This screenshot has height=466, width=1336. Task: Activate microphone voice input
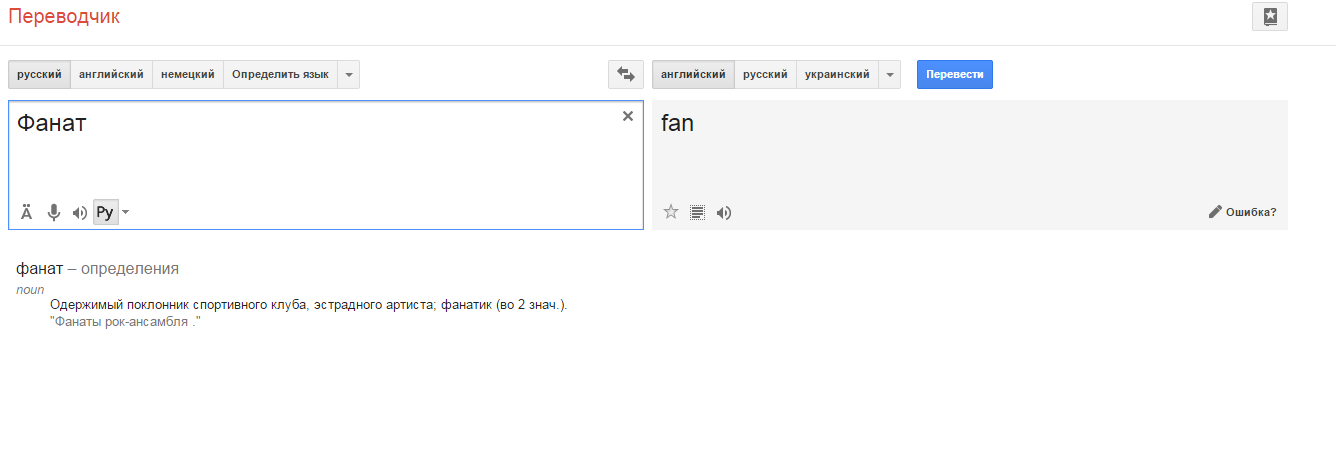tap(54, 212)
